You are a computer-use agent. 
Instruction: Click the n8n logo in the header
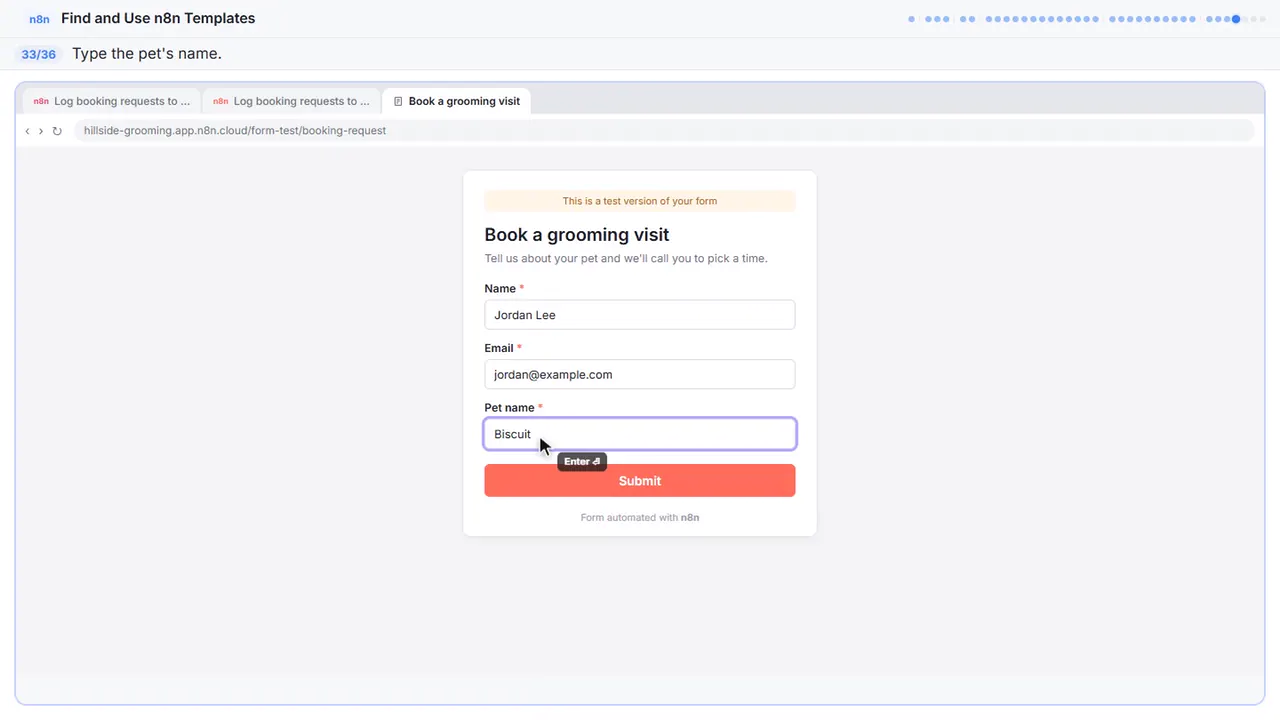pyautogui.click(x=39, y=19)
